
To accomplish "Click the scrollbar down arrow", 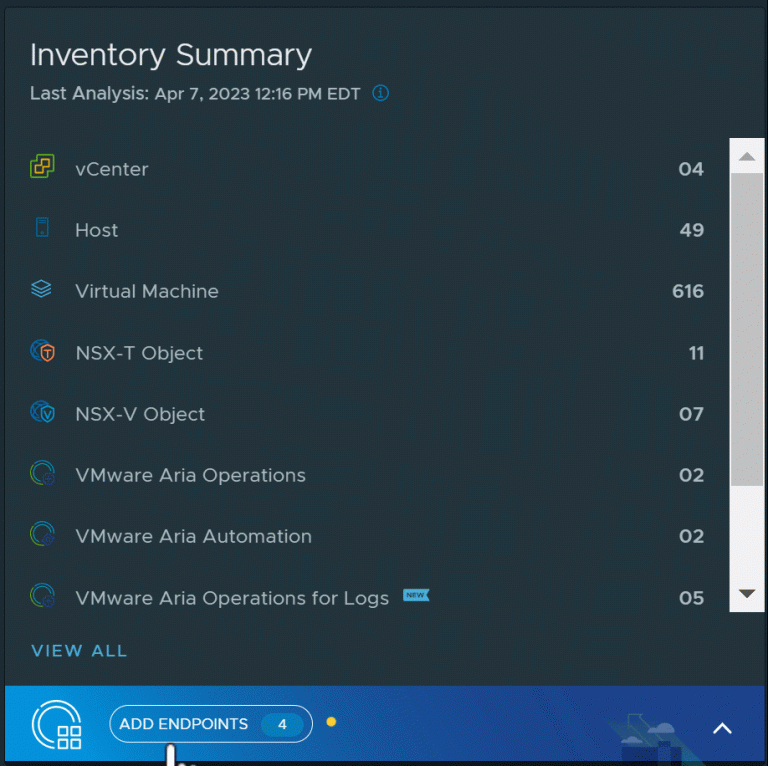I will [x=747, y=593].
